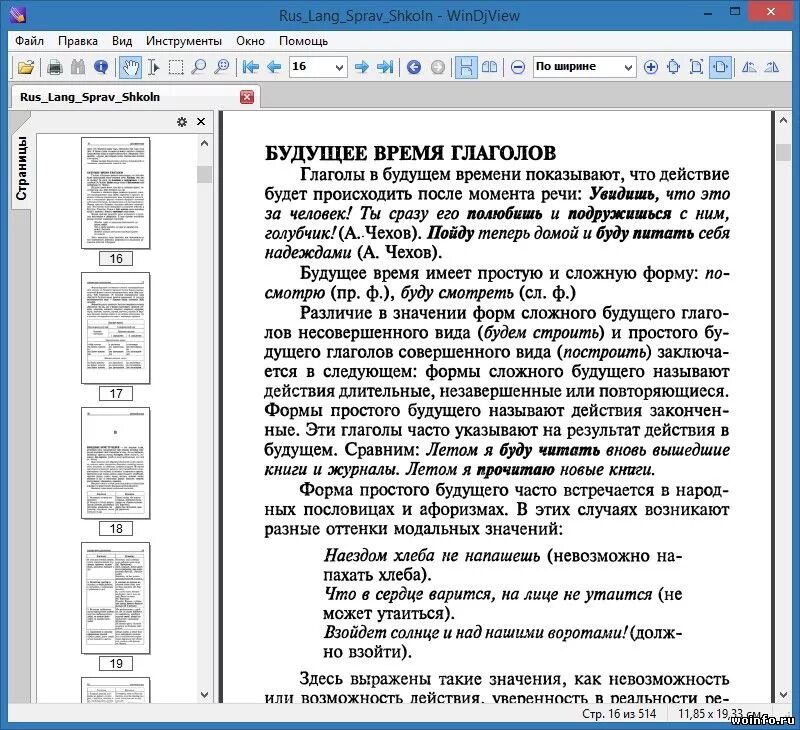Select the zoom rectangle tool

tap(221, 67)
